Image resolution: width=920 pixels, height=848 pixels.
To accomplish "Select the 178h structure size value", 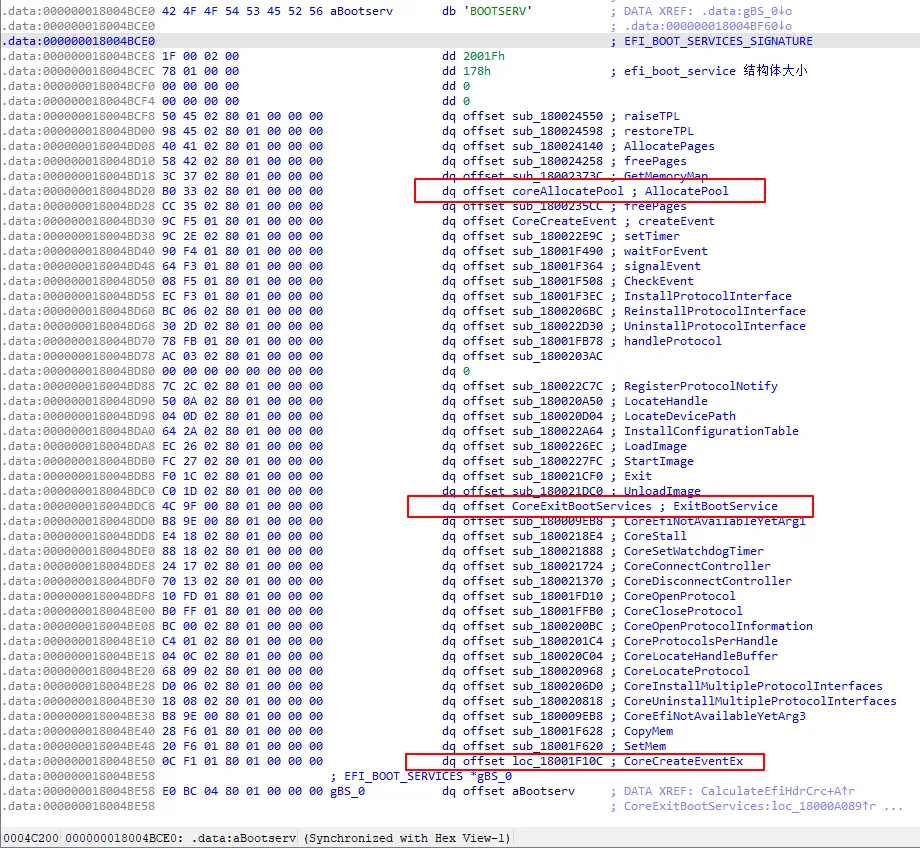I will coord(477,71).
